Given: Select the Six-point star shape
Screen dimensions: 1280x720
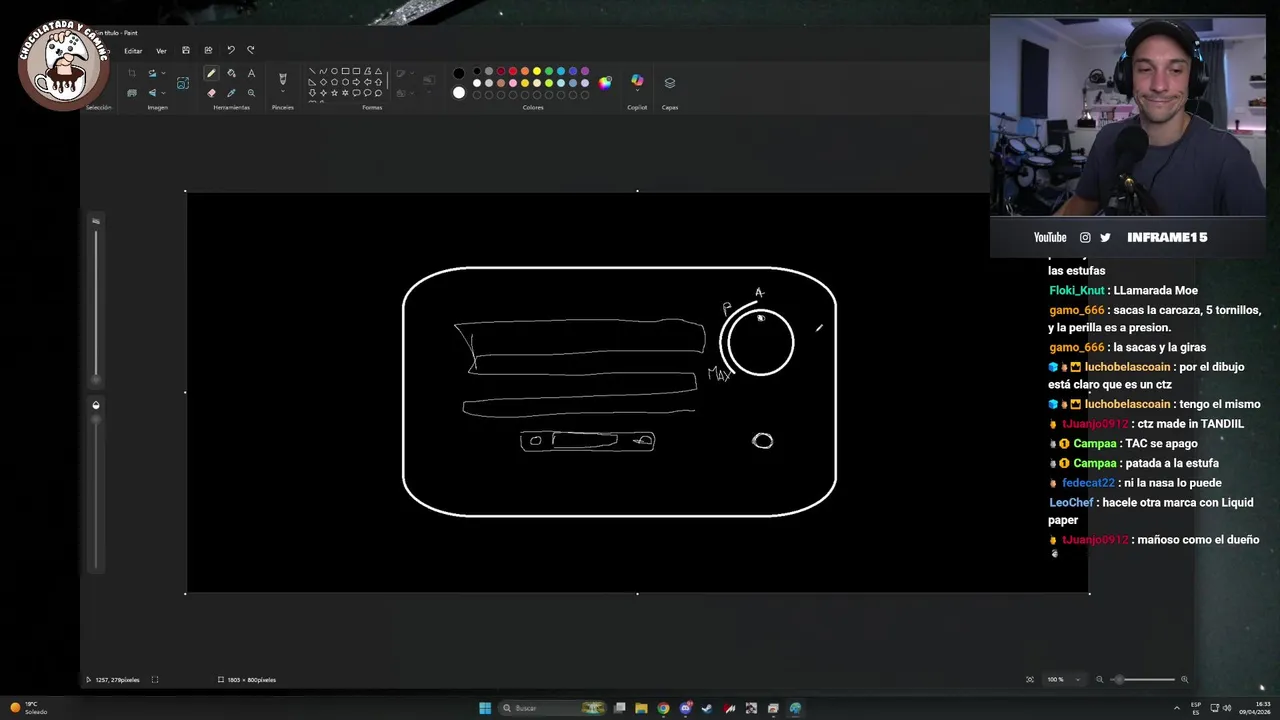Looking at the screenshot, I should click(345, 93).
